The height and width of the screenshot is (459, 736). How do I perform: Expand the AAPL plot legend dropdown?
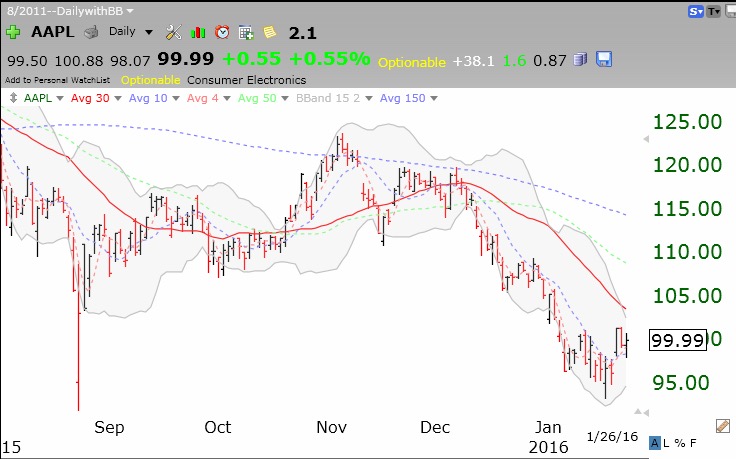pos(60,98)
